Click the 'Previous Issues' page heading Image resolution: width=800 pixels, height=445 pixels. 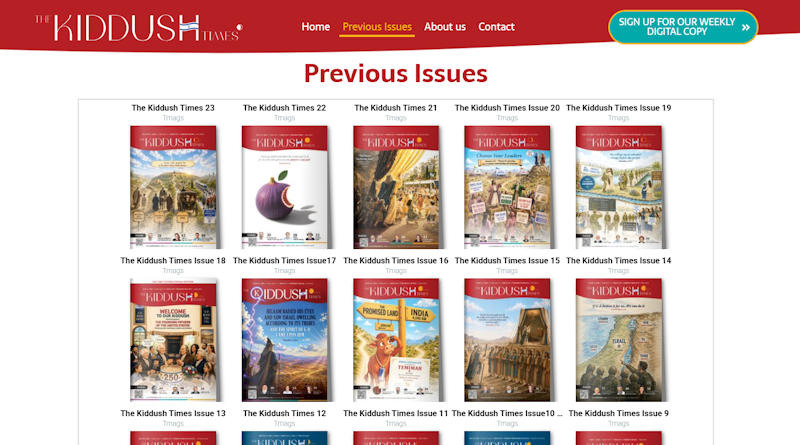click(396, 73)
